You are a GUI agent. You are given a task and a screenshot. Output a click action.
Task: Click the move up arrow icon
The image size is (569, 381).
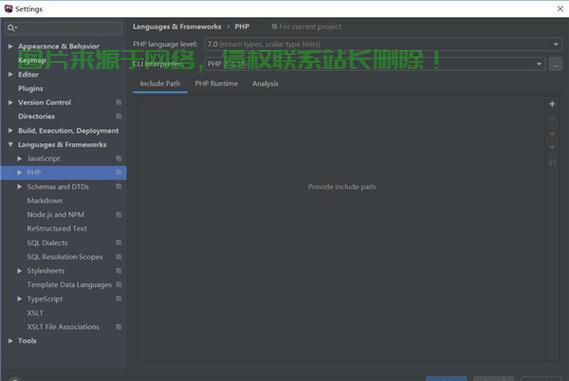coord(552,133)
